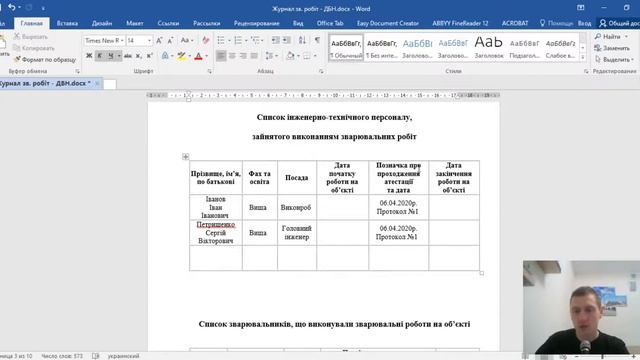This screenshot has height=360, width=640.
Task: Click the table move handle cross icon
Action: (x=185, y=156)
